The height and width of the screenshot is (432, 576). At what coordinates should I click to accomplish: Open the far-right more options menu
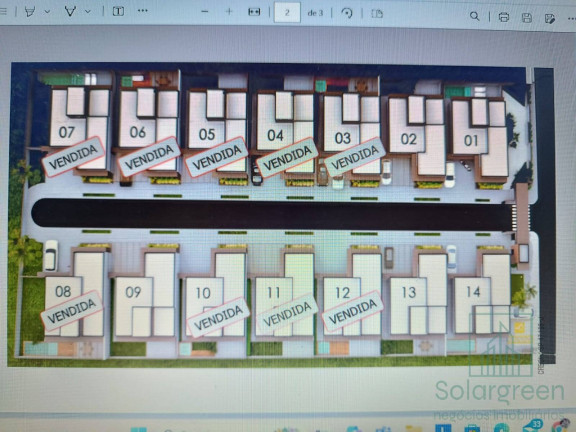point(572,18)
